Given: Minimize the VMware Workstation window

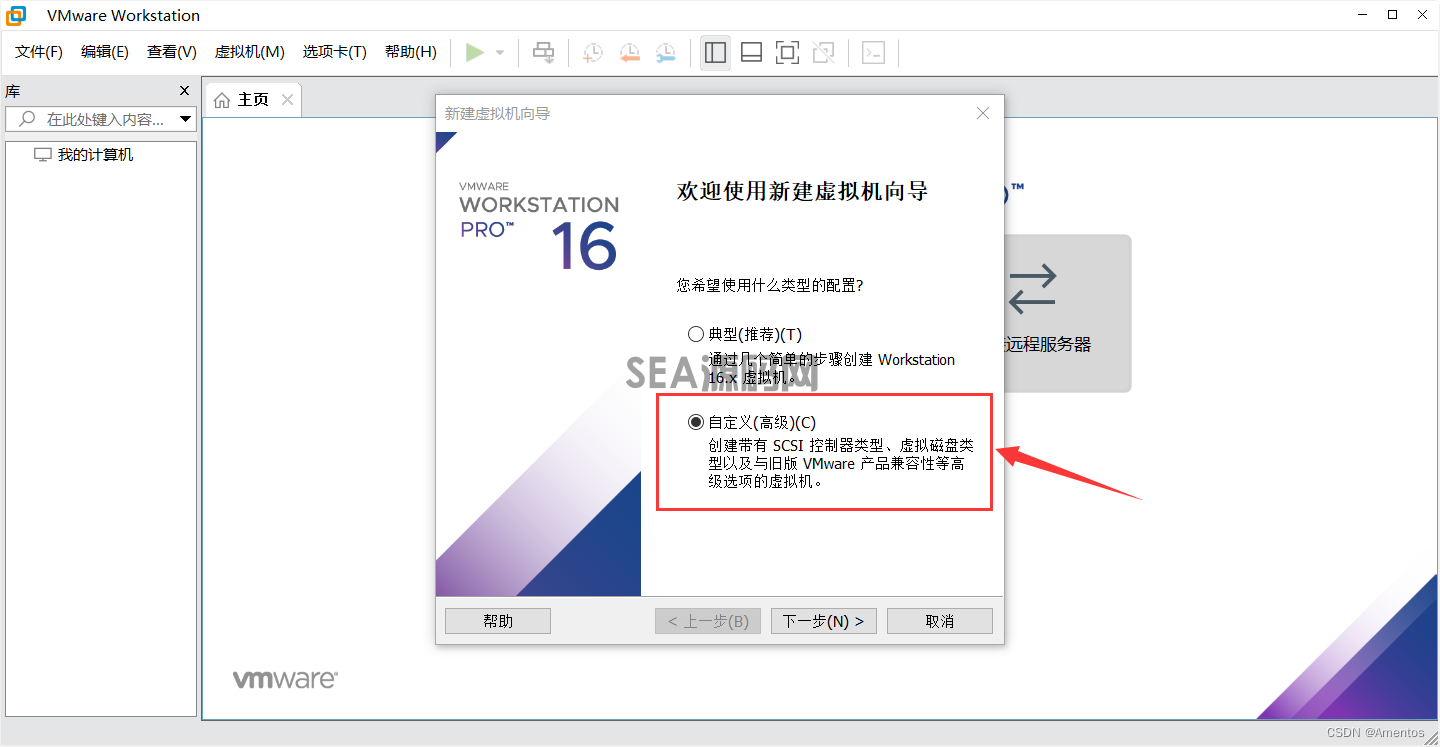Looking at the screenshot, I should pos(1361,15).
